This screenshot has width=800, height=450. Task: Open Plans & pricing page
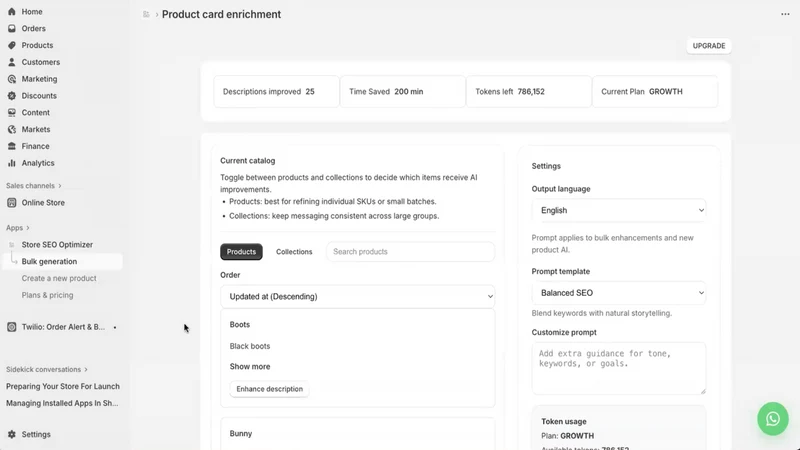(x=47, y=295)
